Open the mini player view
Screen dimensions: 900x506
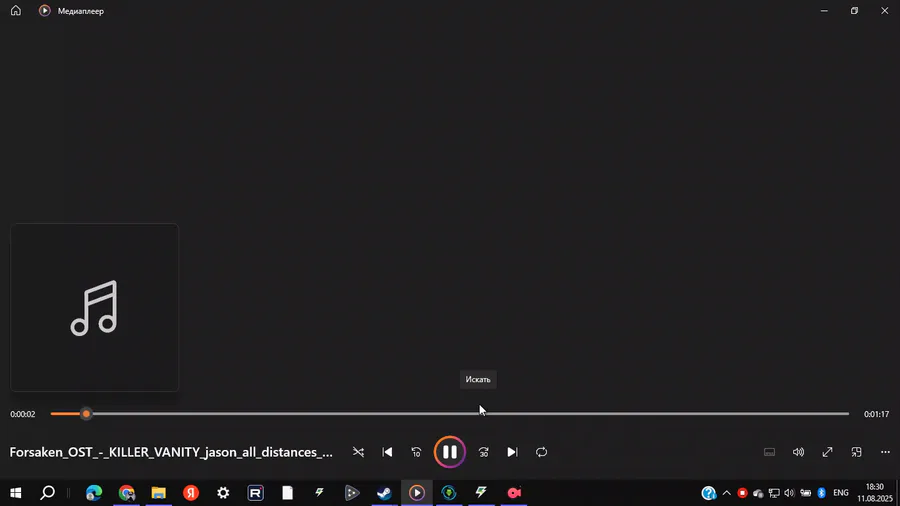pos(856,452)
